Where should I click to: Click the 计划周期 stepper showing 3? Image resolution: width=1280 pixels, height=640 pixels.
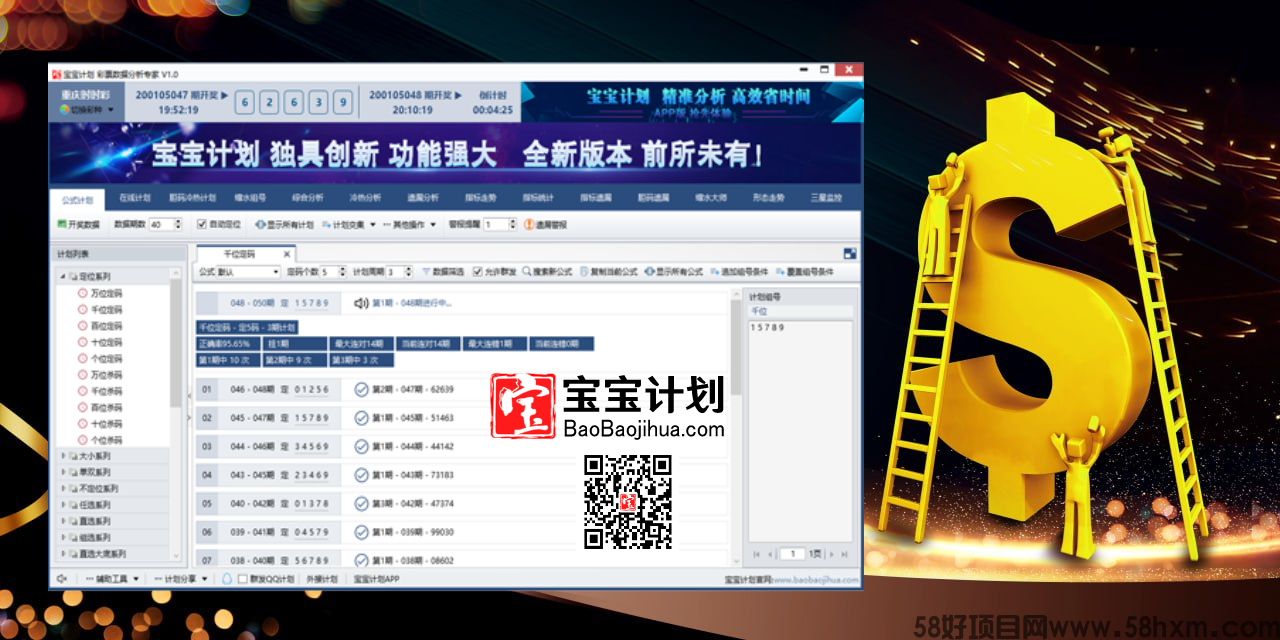point(399,272)
